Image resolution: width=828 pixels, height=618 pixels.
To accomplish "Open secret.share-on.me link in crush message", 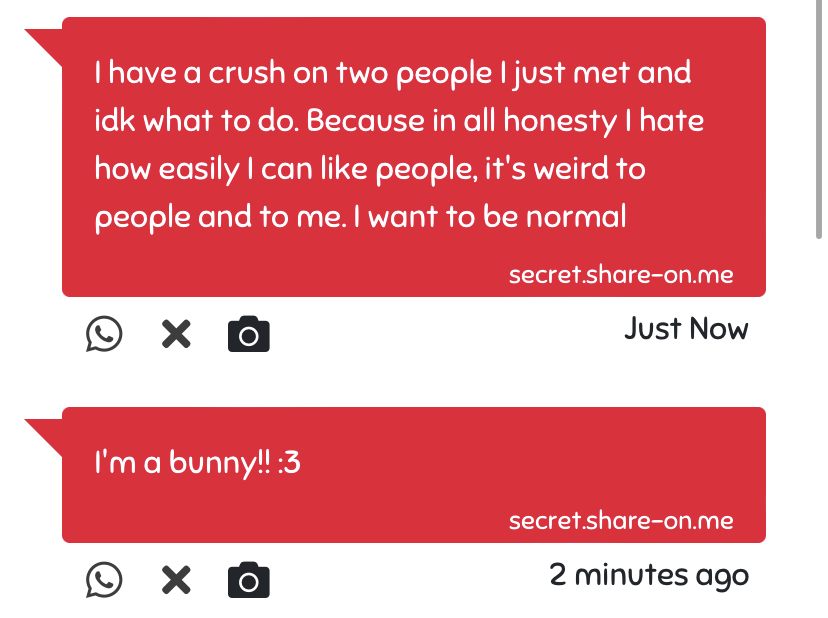I will tap(620, 274).
